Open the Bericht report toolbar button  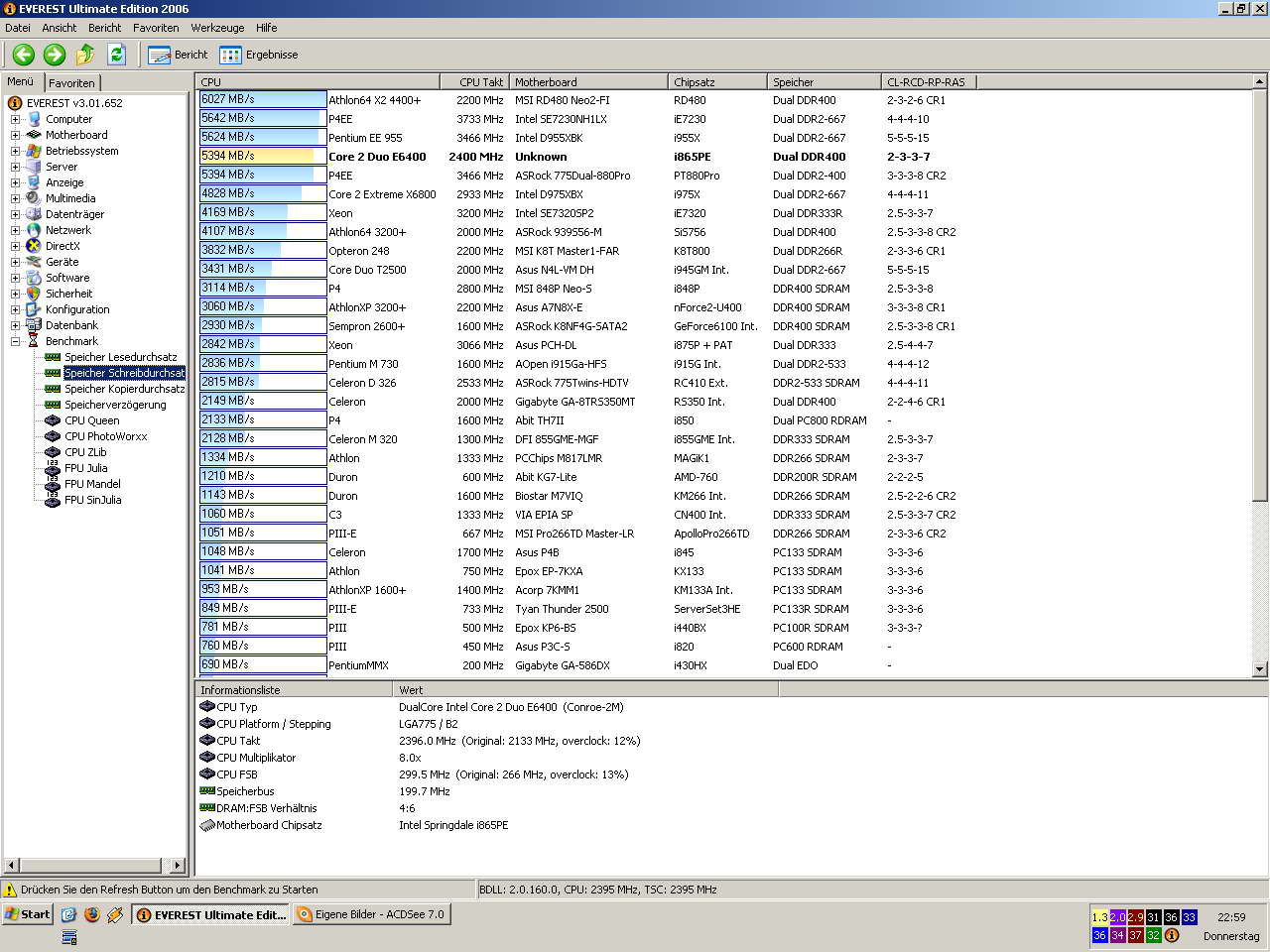coord(179,55)
